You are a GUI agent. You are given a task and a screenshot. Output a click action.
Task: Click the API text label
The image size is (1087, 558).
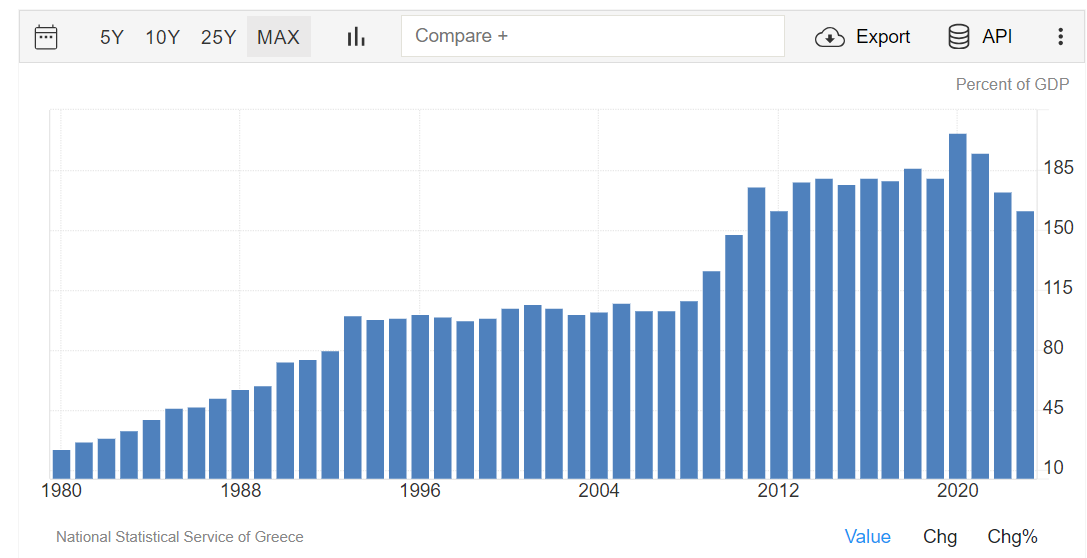tap(997, 37)
